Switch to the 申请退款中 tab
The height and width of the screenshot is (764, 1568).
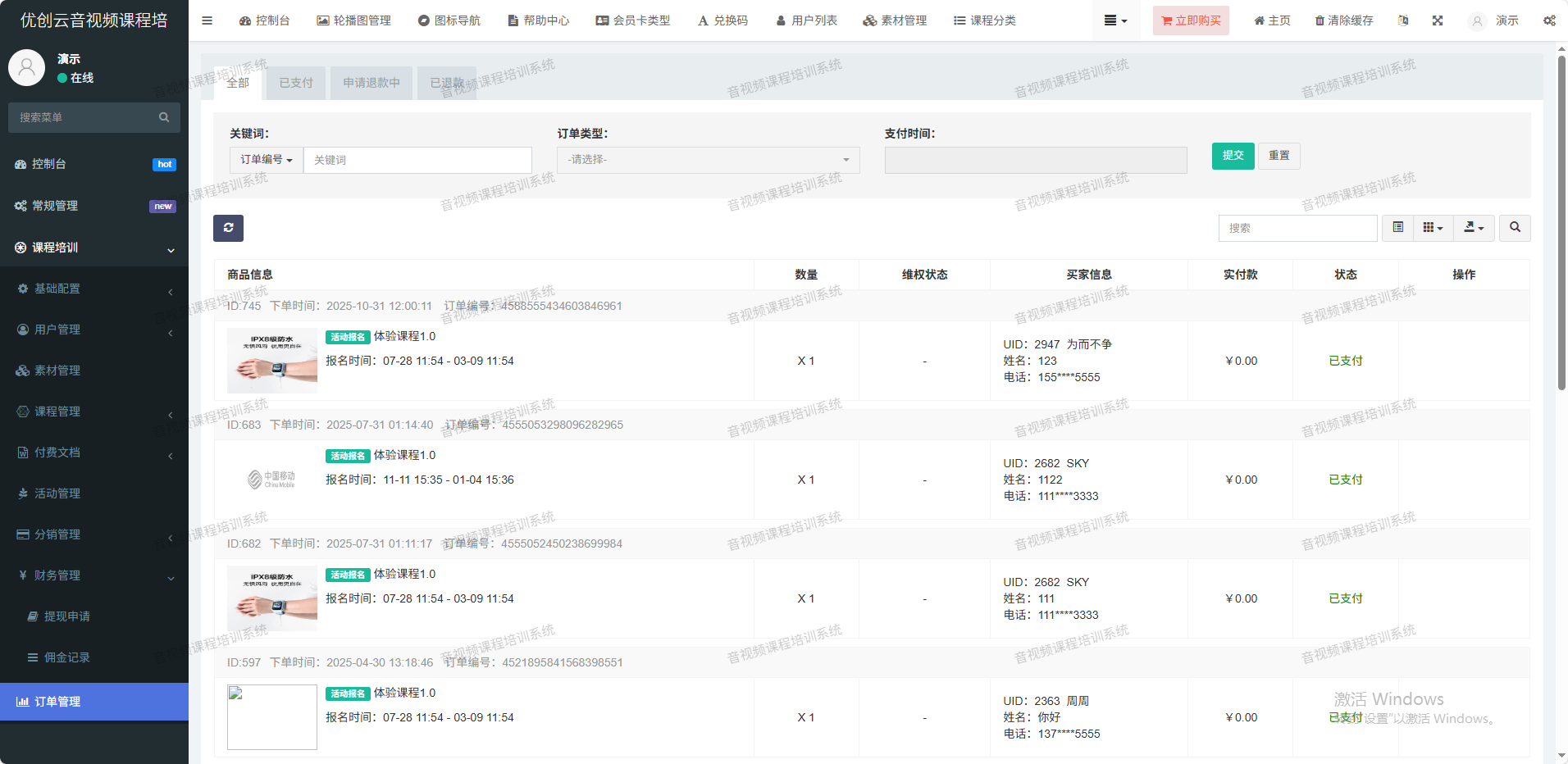tap(371, 83)
